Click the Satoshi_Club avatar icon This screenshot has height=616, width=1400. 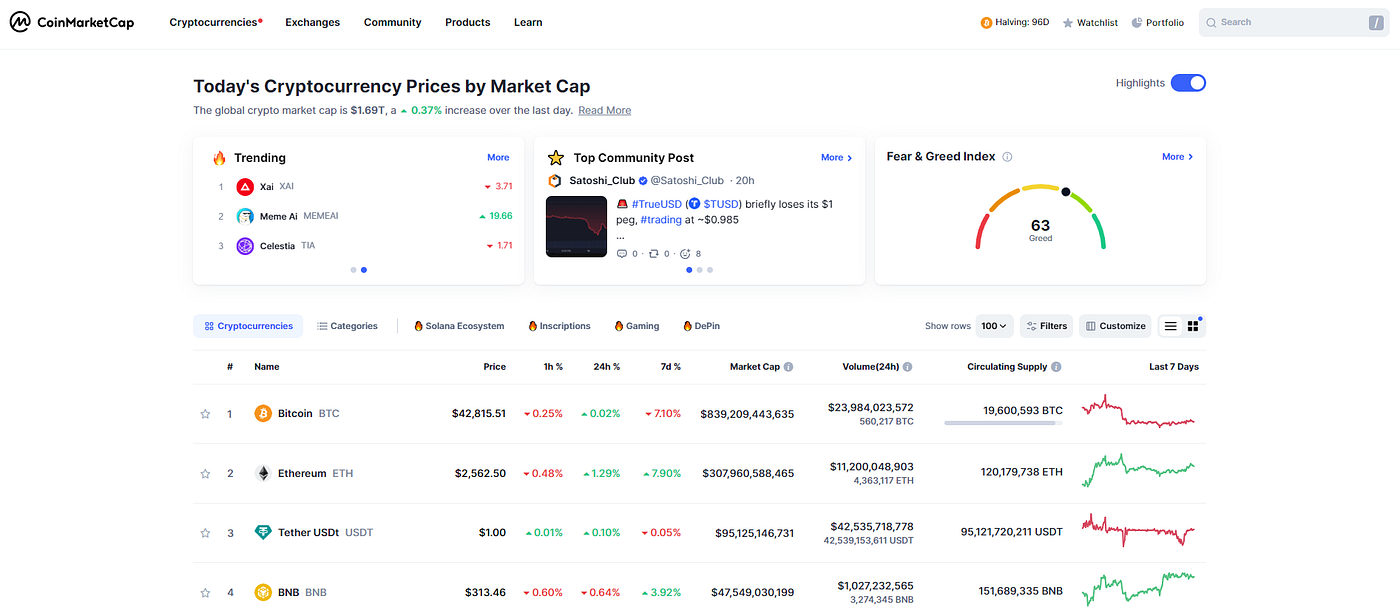pyautogui.click(x=555, y=181)
